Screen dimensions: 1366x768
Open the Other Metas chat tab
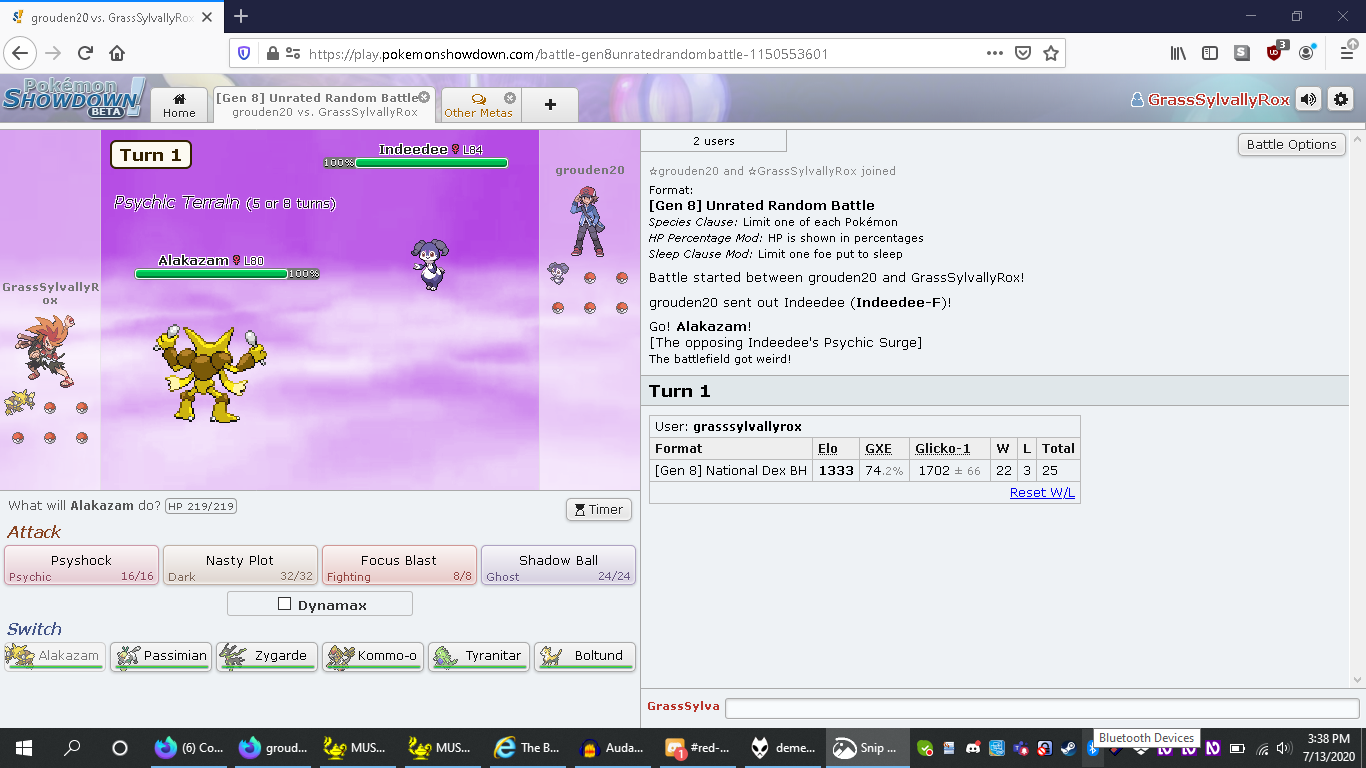(x=478, y=105)
